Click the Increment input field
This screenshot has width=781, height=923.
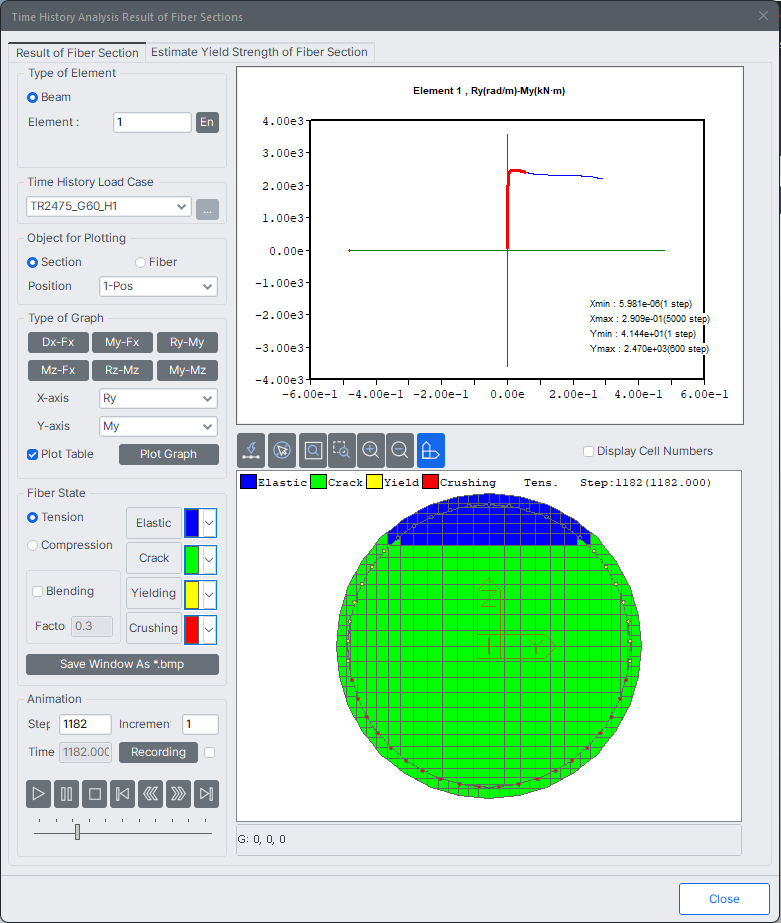(x=200, y=724)
